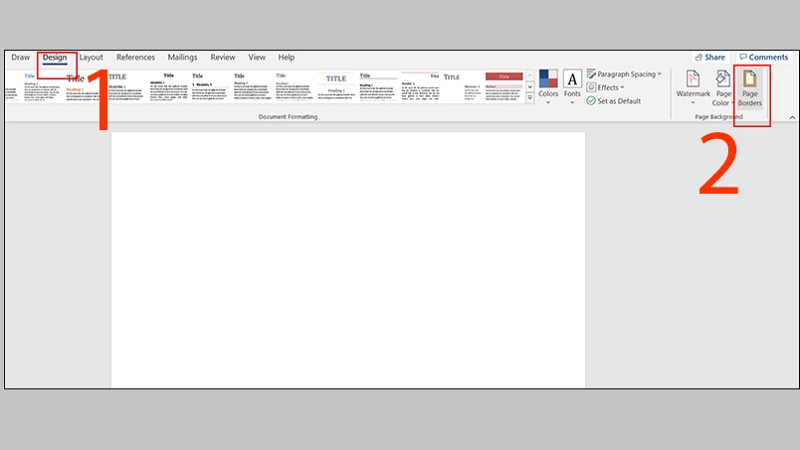
Task: Click the Set as Default checkmark option
Action: click(x=613, y=101)
